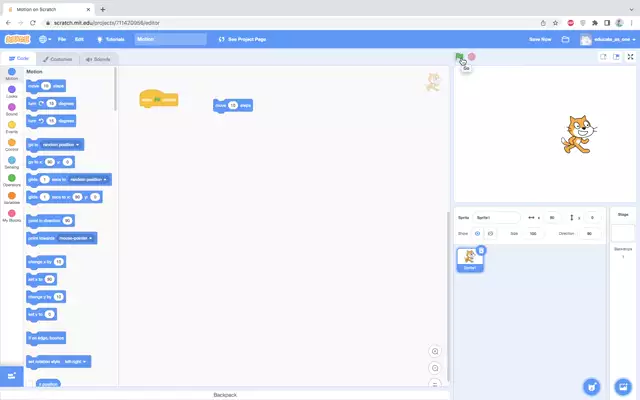The width and height of the screenshot is (640, 400).
Task: Click the Save Now button
Action: click(x=540, y=39)
